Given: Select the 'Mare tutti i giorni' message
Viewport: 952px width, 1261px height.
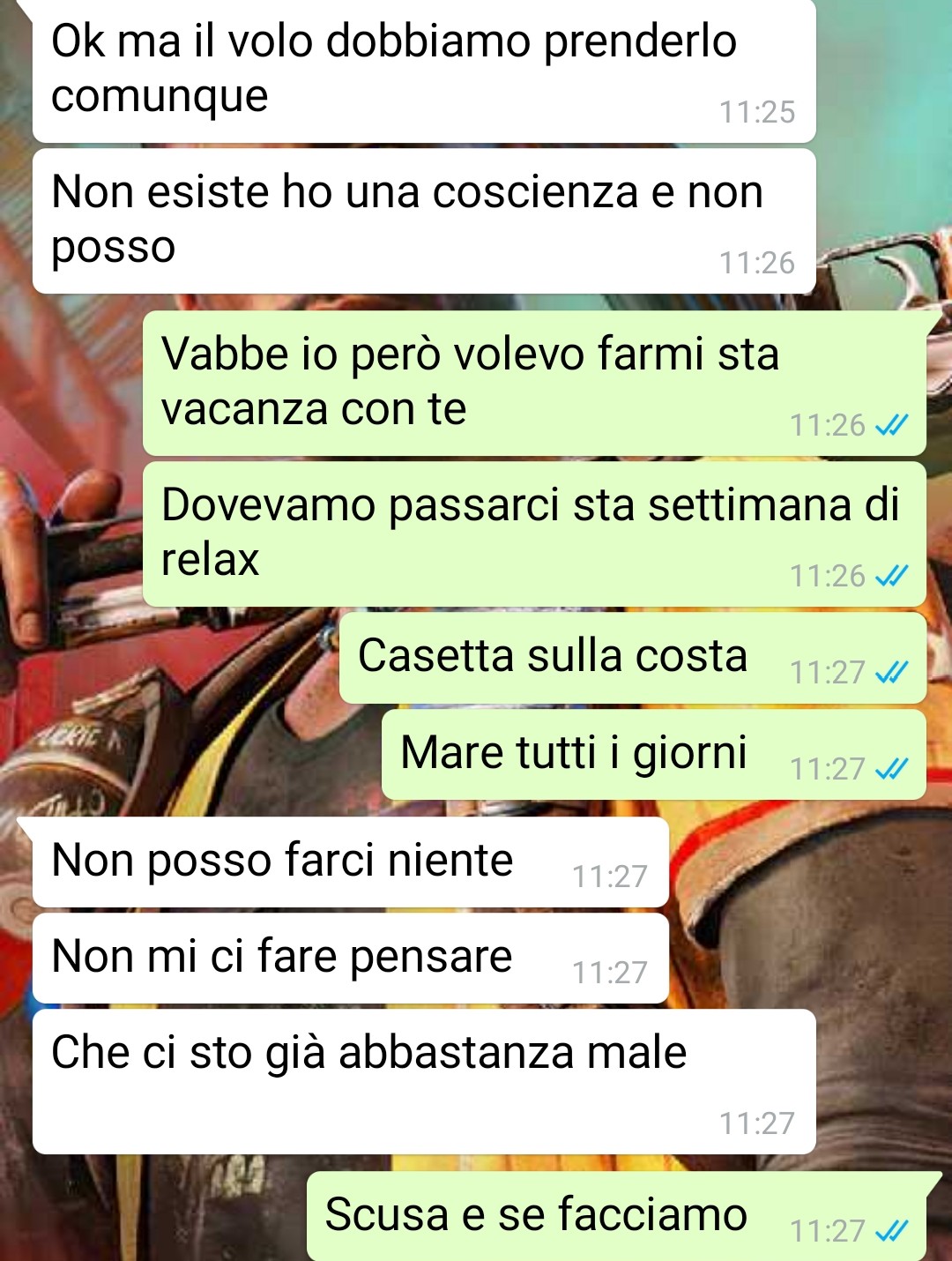Looking at the screenshot, I should point(654,755).
